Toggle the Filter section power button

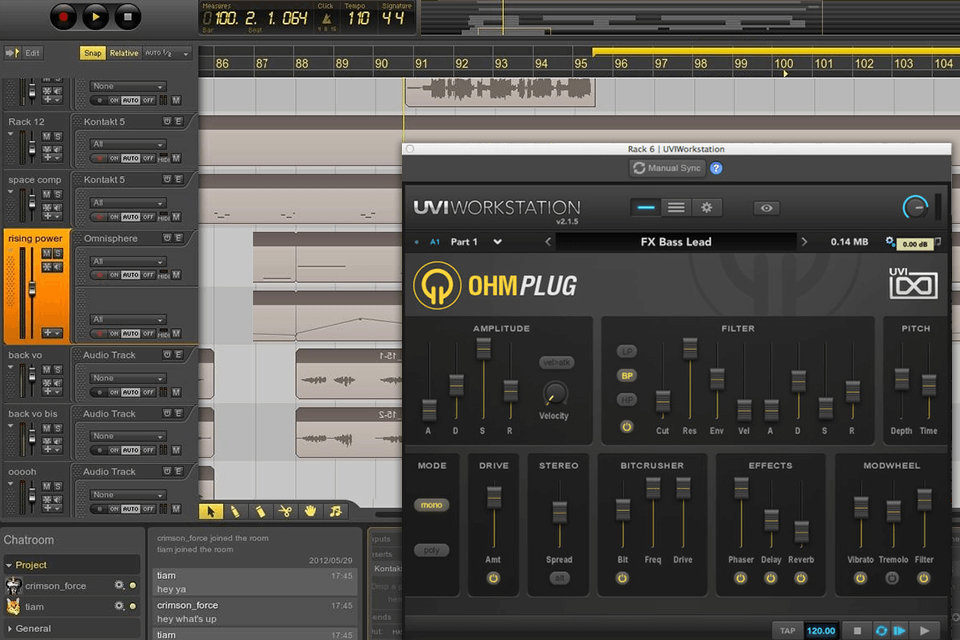point(626,427)
